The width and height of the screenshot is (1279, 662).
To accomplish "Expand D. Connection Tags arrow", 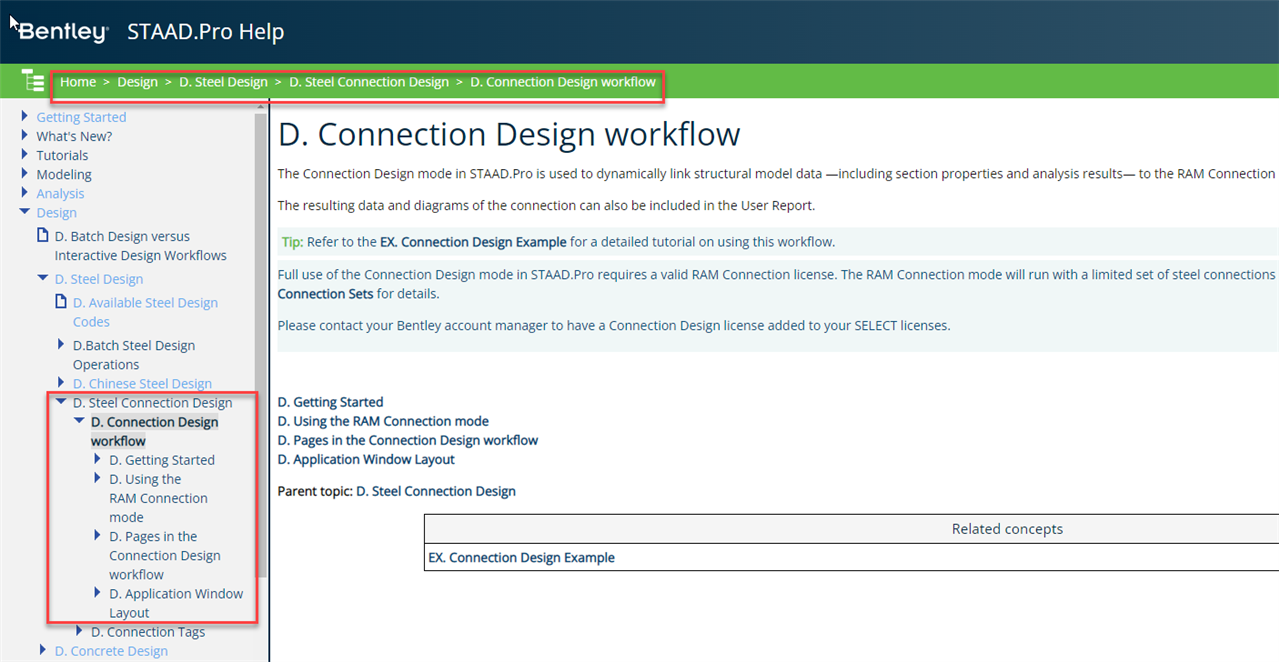I will coord(80,631).
